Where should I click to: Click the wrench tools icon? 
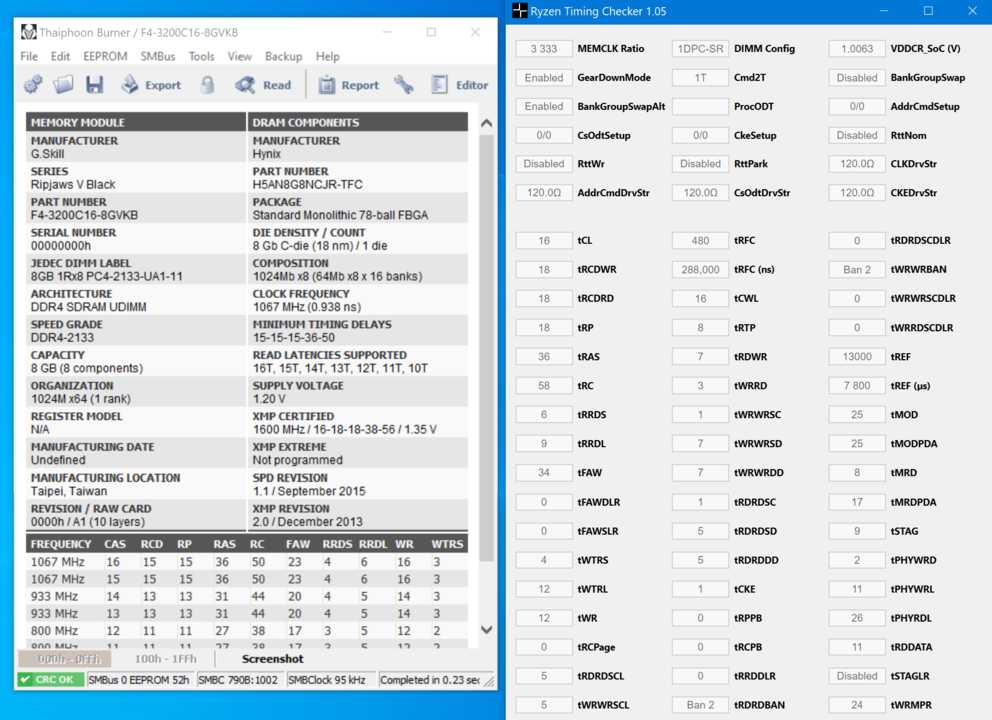pos(404,84)
